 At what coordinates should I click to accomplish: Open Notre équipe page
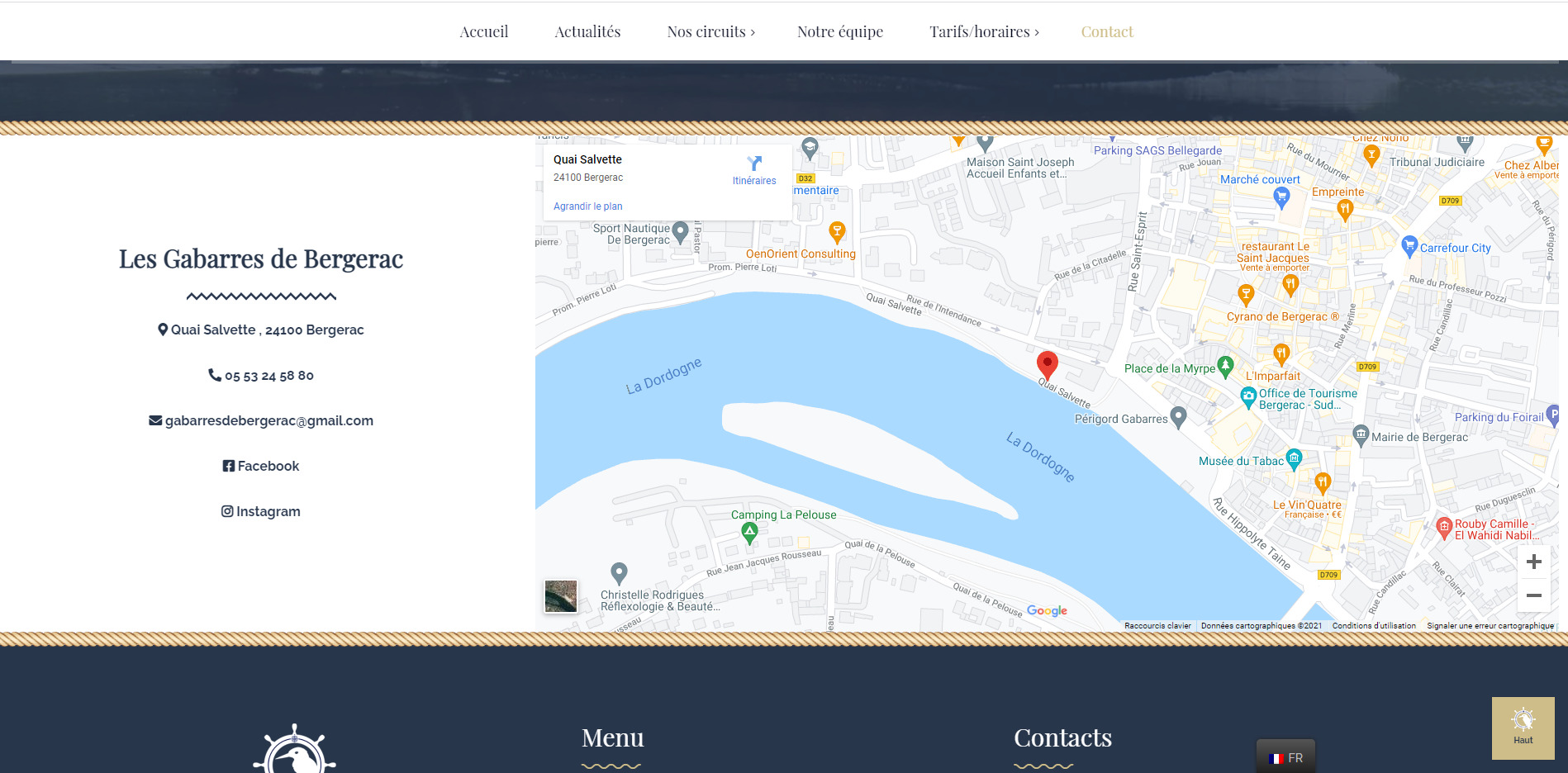[x=840, y=31]
